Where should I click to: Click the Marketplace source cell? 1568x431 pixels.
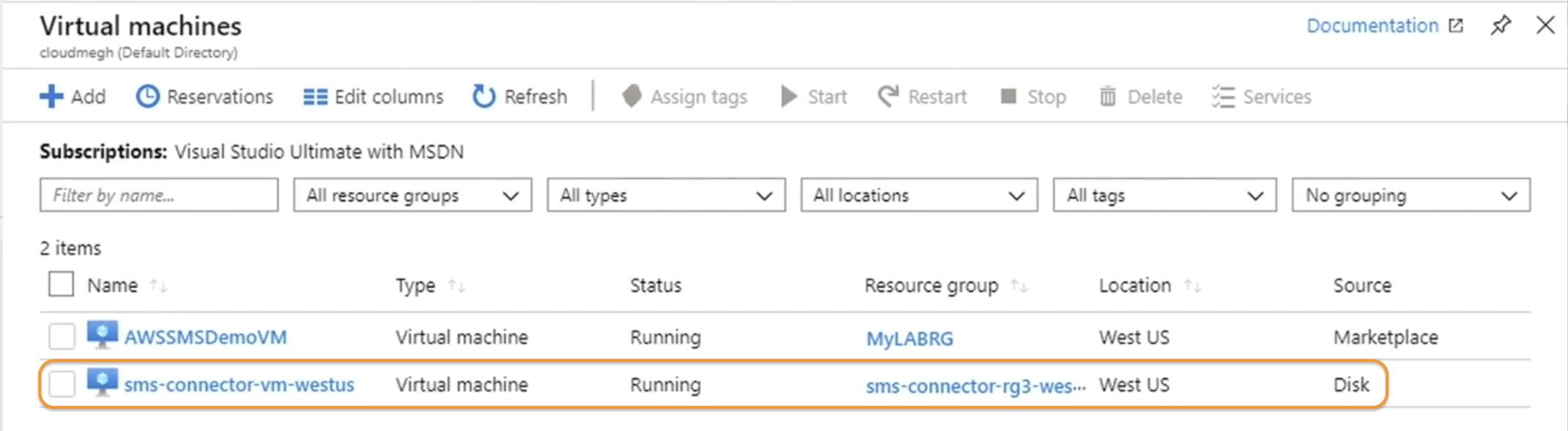tap(1386, 337)
